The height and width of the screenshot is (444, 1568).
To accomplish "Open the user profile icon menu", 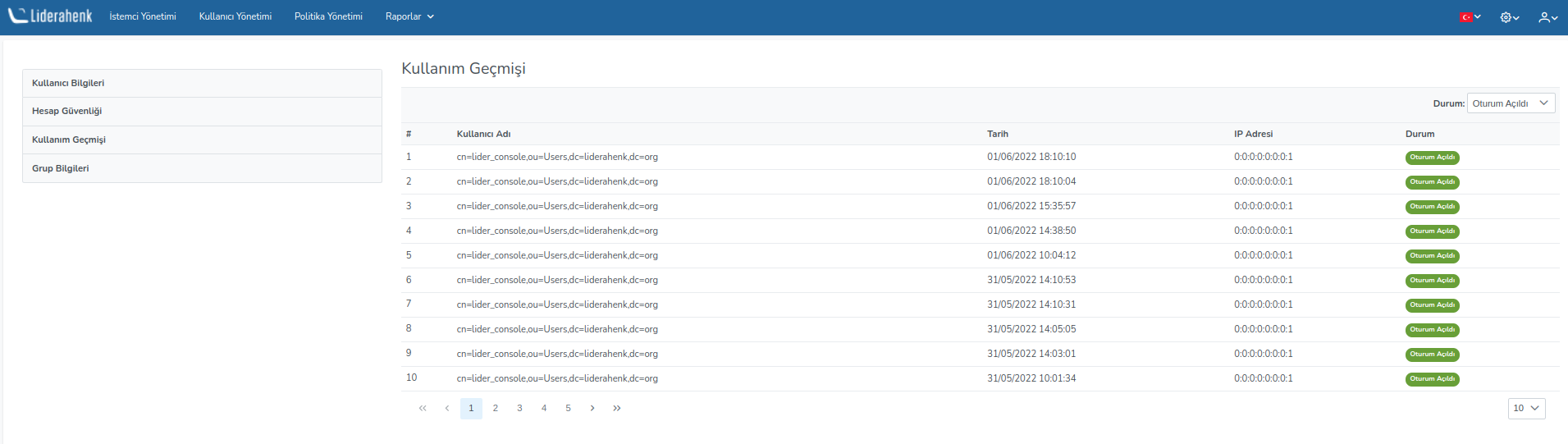I will (1547, 17).
